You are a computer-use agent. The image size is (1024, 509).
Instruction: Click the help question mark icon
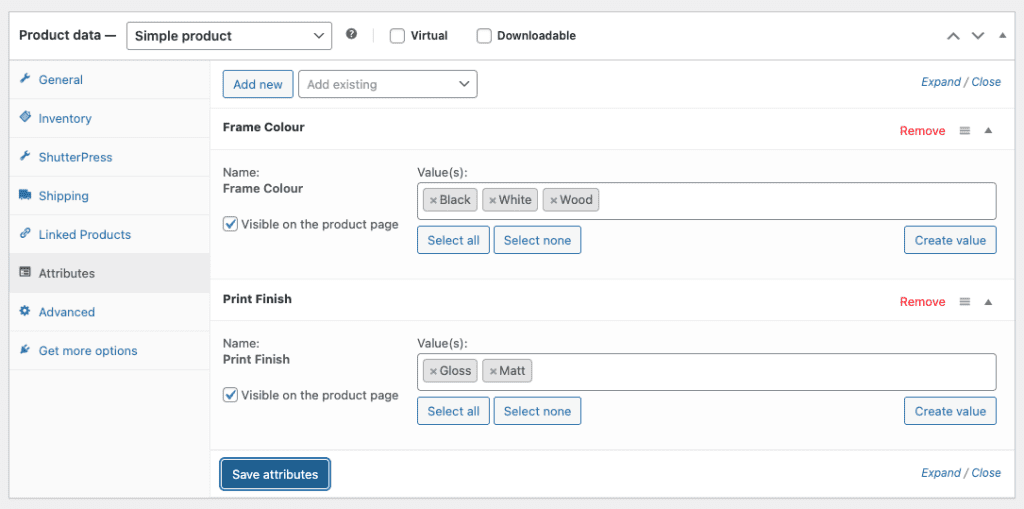tap(351, 35)
